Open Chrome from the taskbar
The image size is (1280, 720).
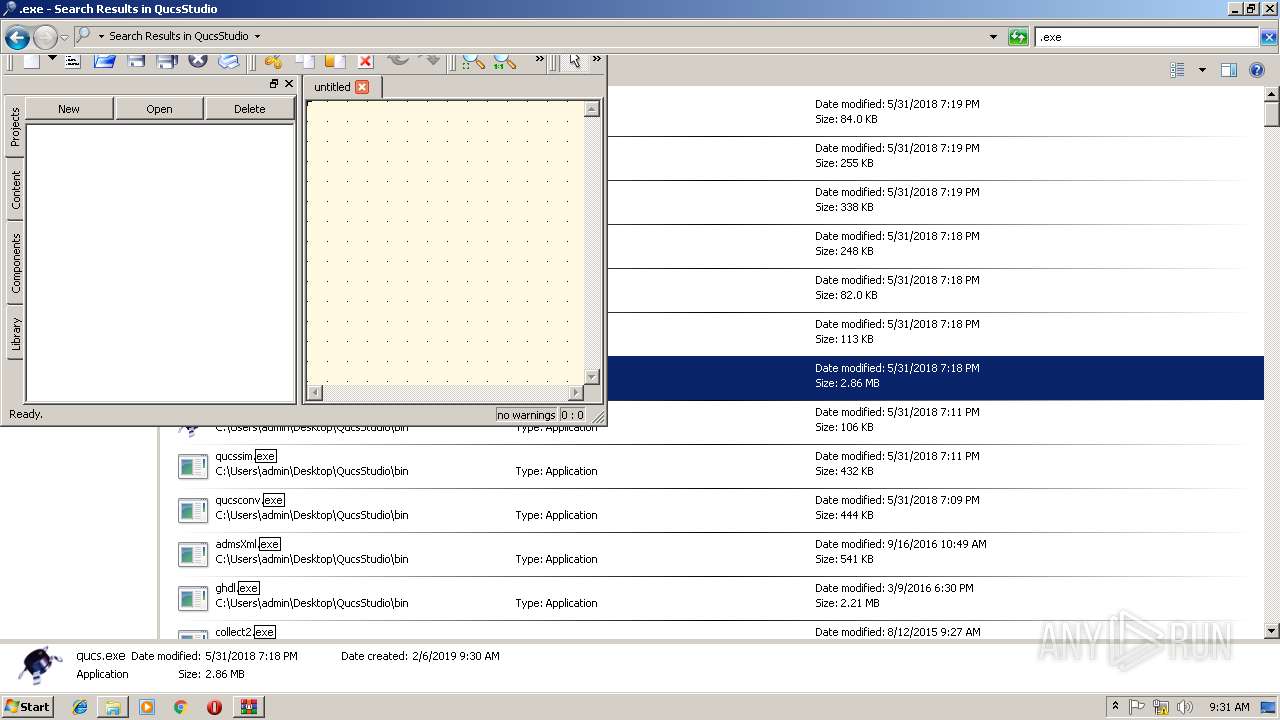180,707
